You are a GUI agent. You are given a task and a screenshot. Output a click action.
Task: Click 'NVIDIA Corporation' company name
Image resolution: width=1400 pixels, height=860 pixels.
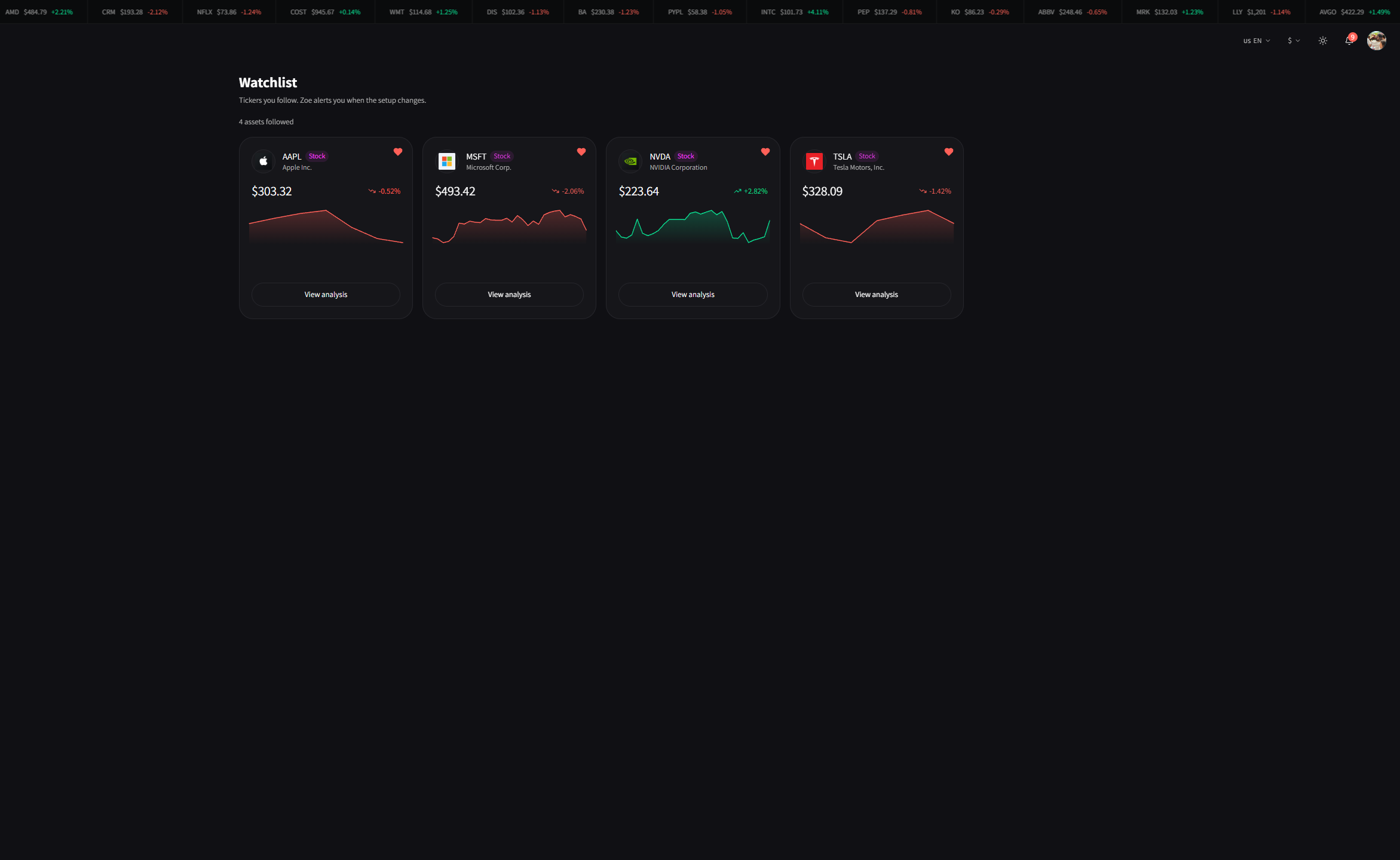pyautogui.click(x=678, y=168)
